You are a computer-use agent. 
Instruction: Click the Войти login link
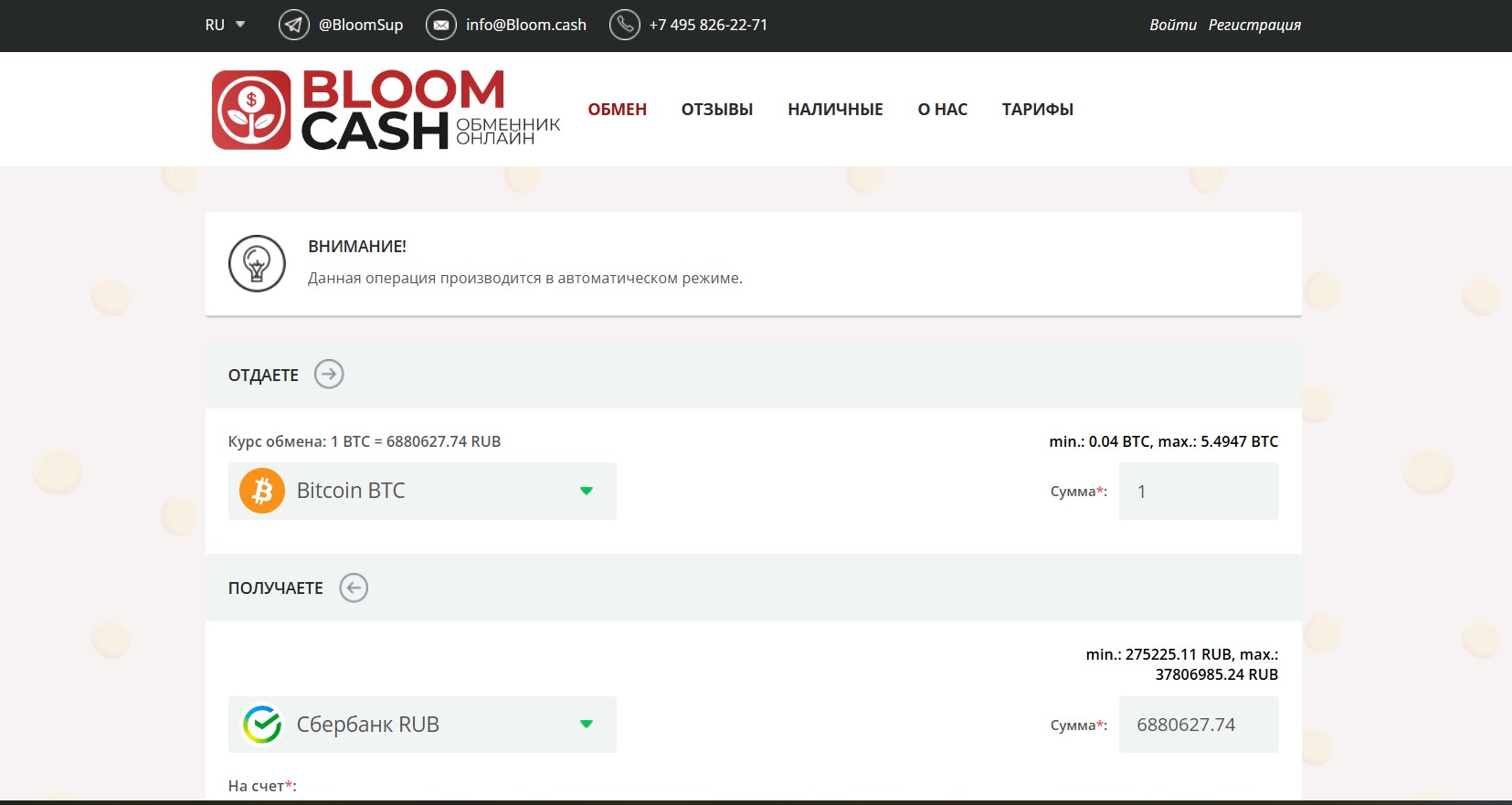tap(1173, 25)
